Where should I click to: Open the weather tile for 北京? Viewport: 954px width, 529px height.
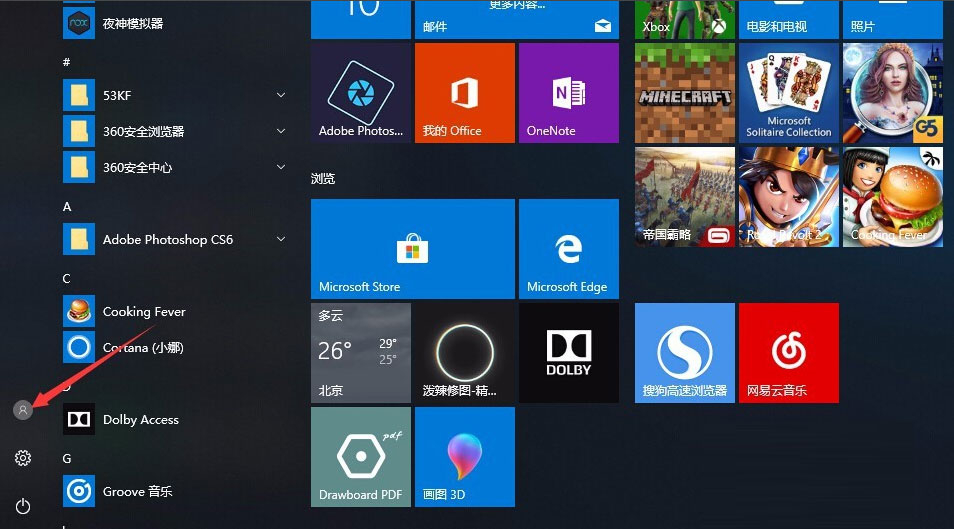click(360, 353)
